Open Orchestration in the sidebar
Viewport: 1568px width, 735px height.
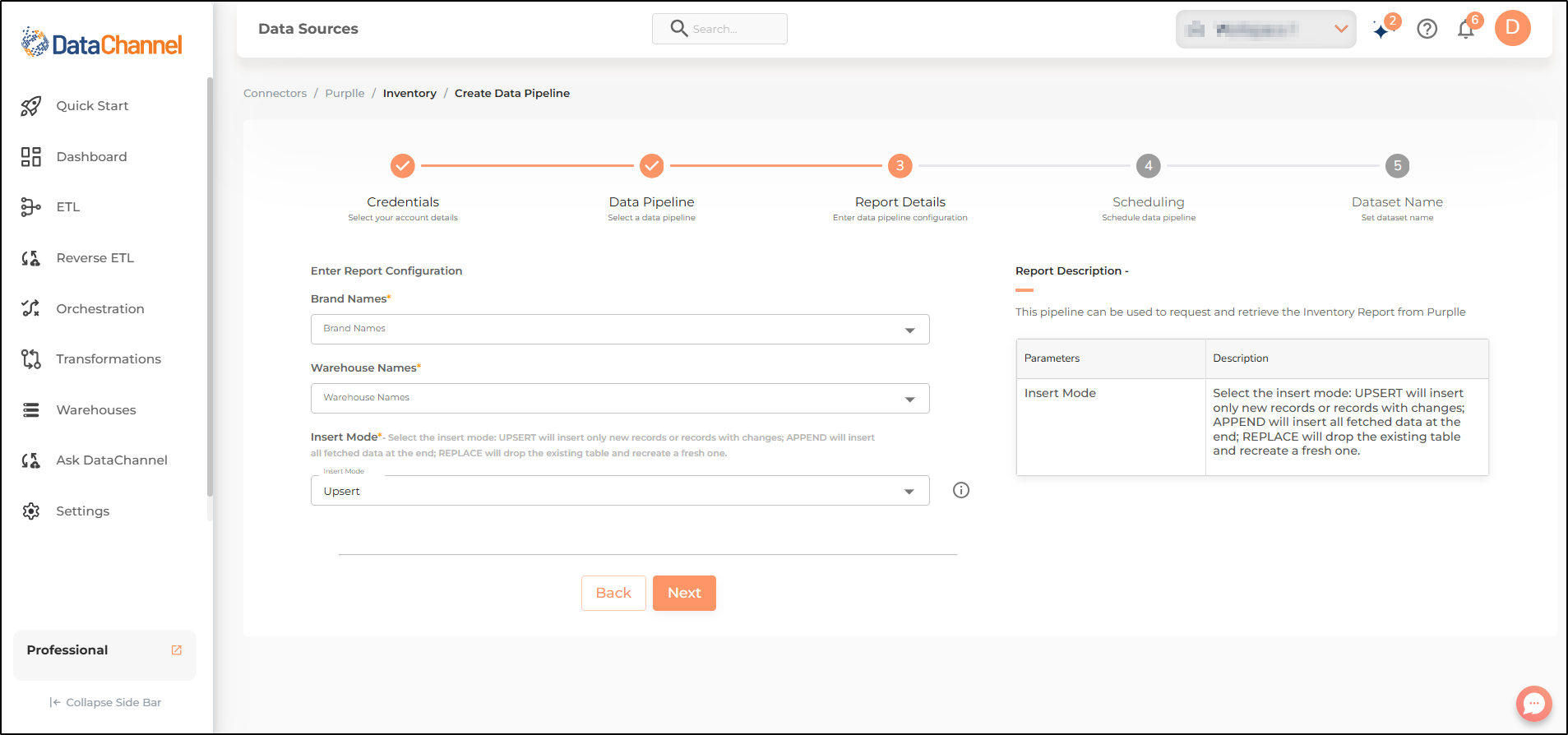pos(100,309)
